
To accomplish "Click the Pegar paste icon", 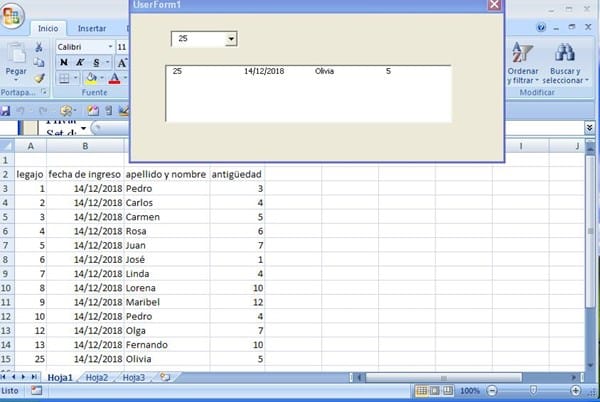I will tap(16, 54).
